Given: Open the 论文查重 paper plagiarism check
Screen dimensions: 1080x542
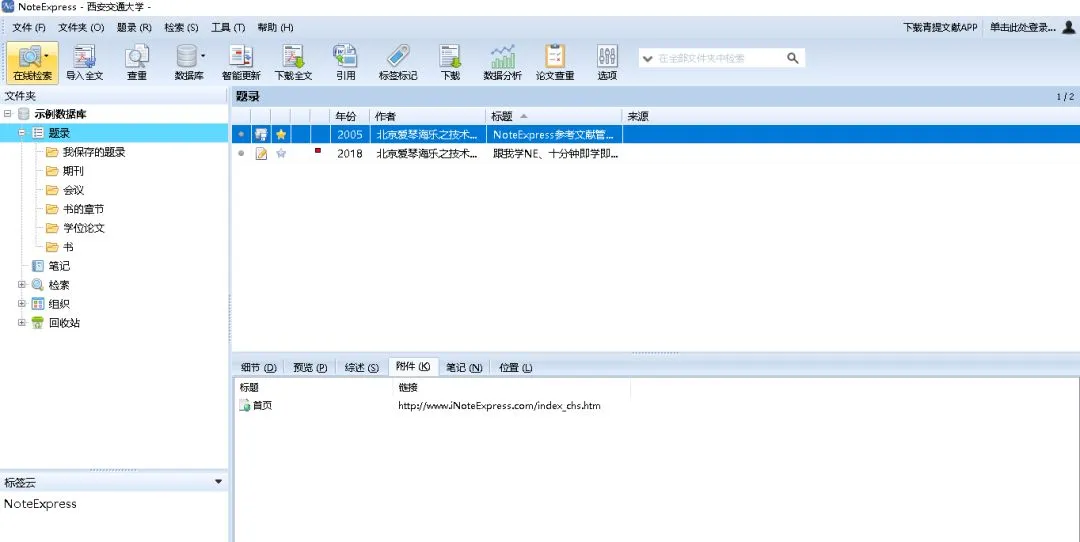Looking at the screenshot, I should click(x=554, y=63).
